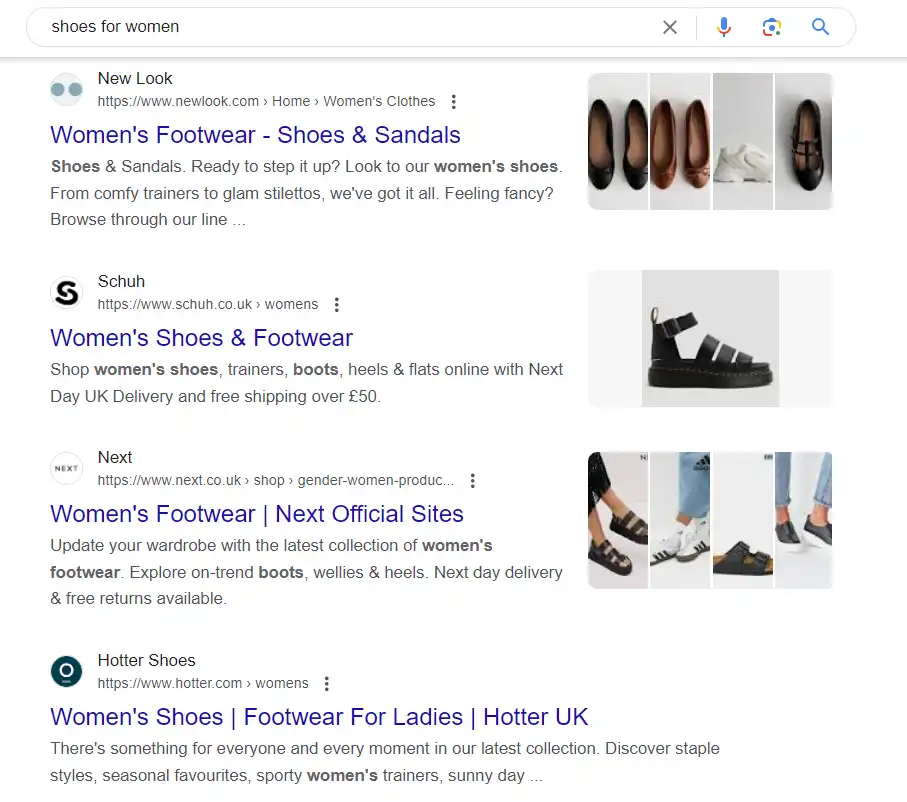This screenshot has height=802, width=907.
Task: Open Next black two-strap slide thumbnail
Action: tap(743, 520)
